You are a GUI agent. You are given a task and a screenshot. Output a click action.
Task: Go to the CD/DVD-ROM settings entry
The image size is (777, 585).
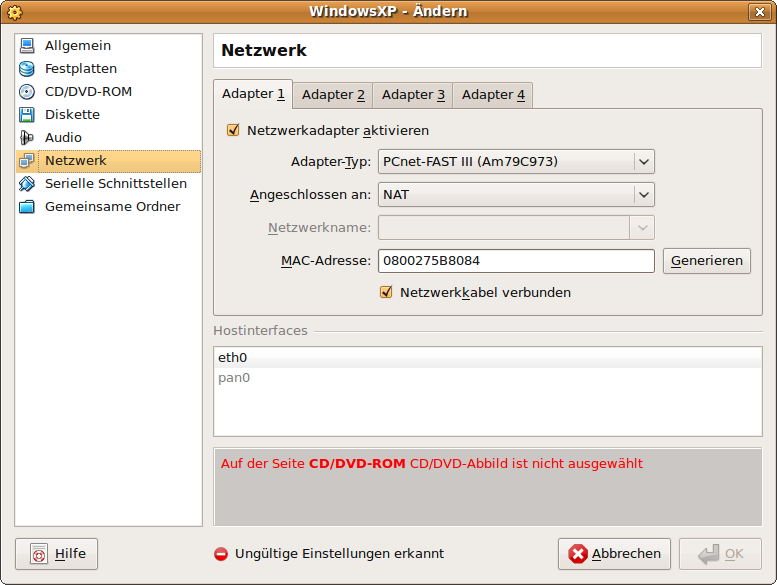click(109, 92)
